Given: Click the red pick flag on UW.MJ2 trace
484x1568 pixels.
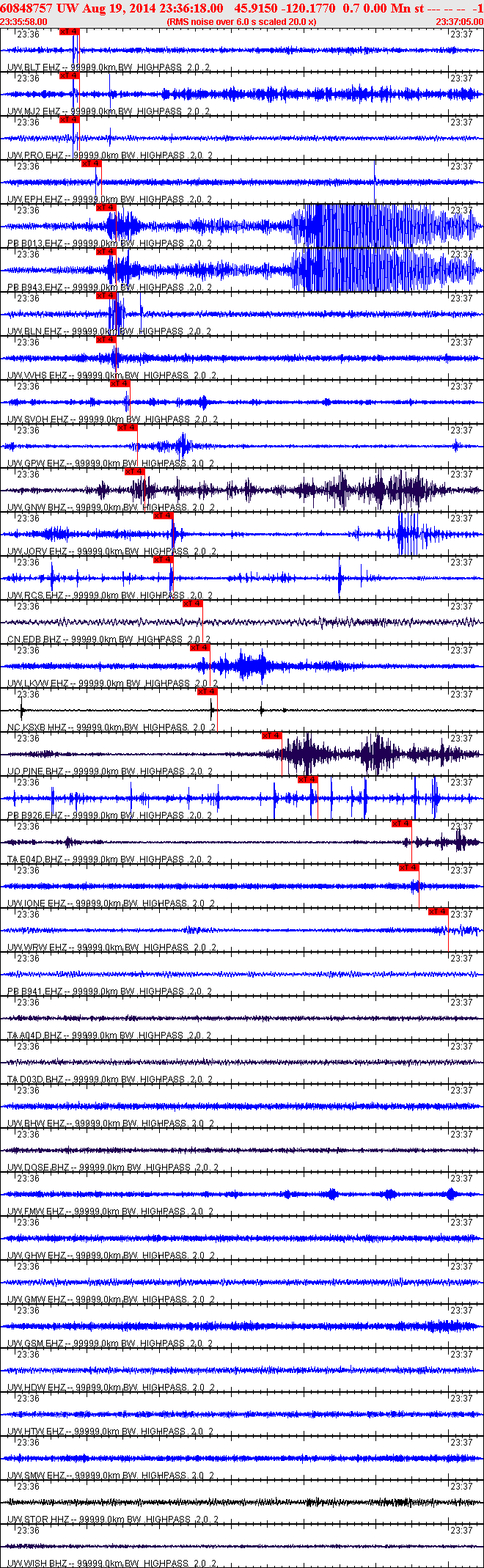Looking at the screenshot, I should point(69,76).
